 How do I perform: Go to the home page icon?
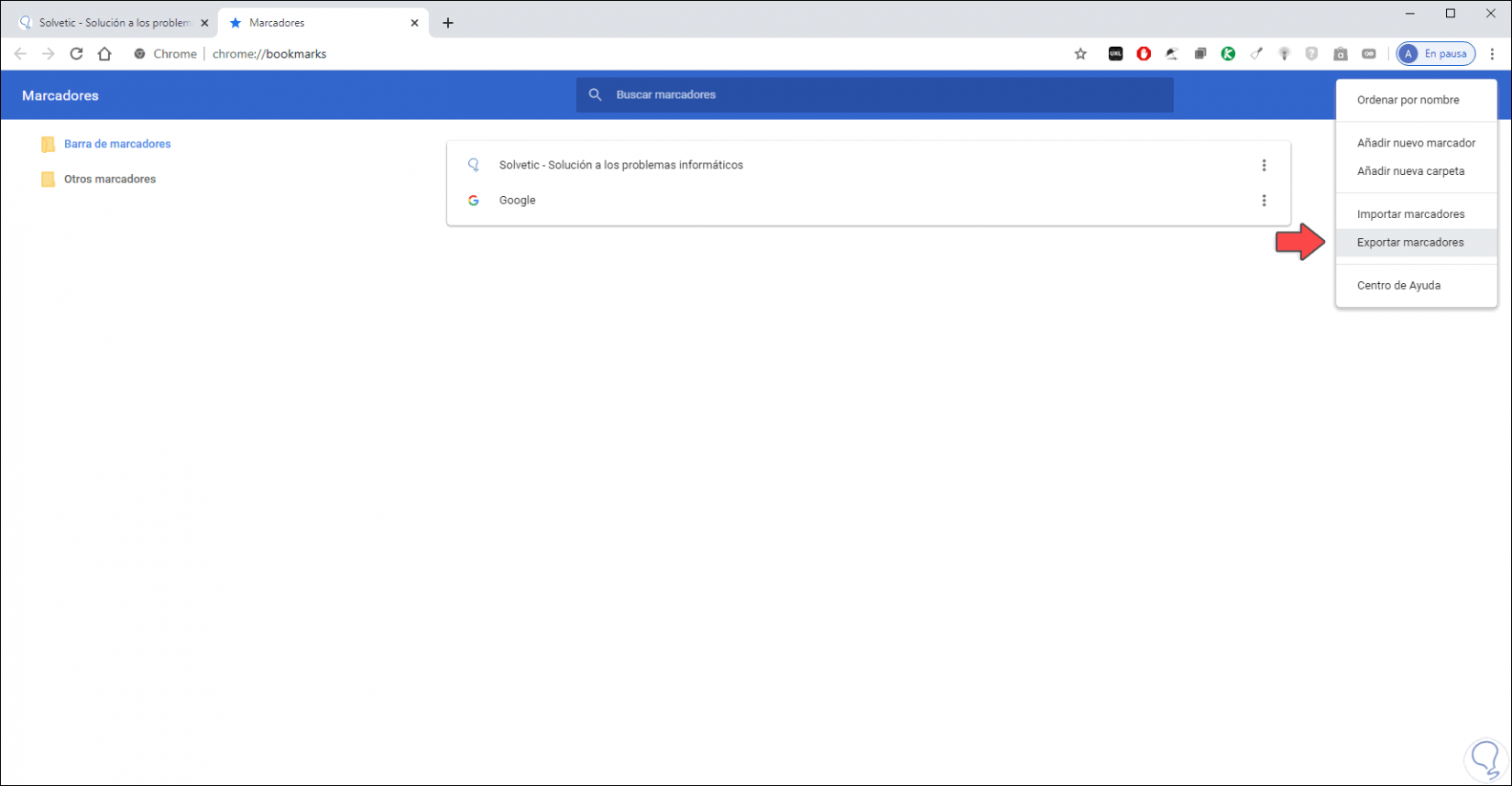(x=104, y=54)
